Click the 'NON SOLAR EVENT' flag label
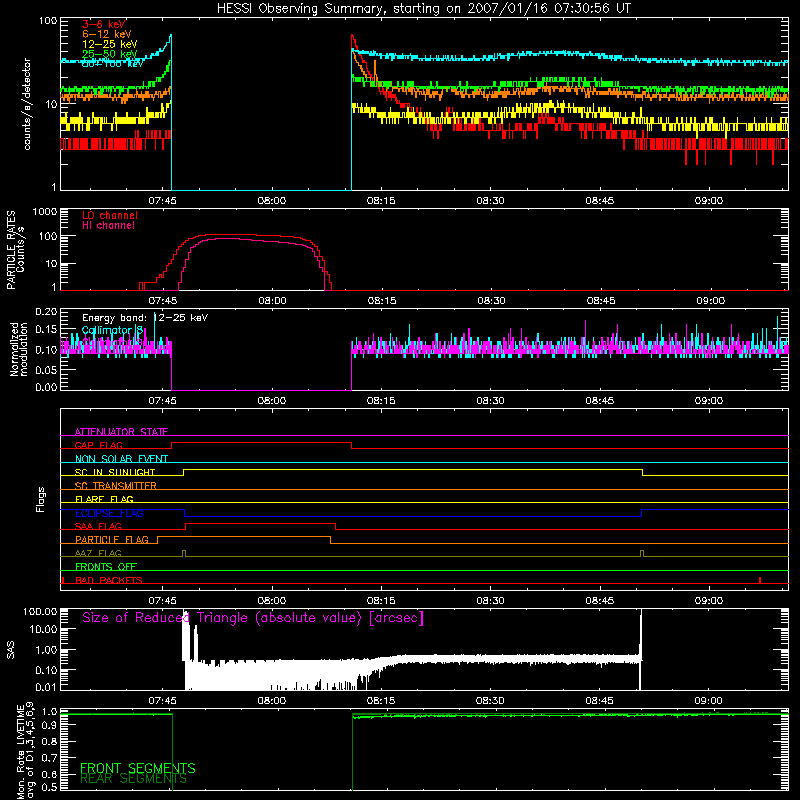 coord(121,459)
